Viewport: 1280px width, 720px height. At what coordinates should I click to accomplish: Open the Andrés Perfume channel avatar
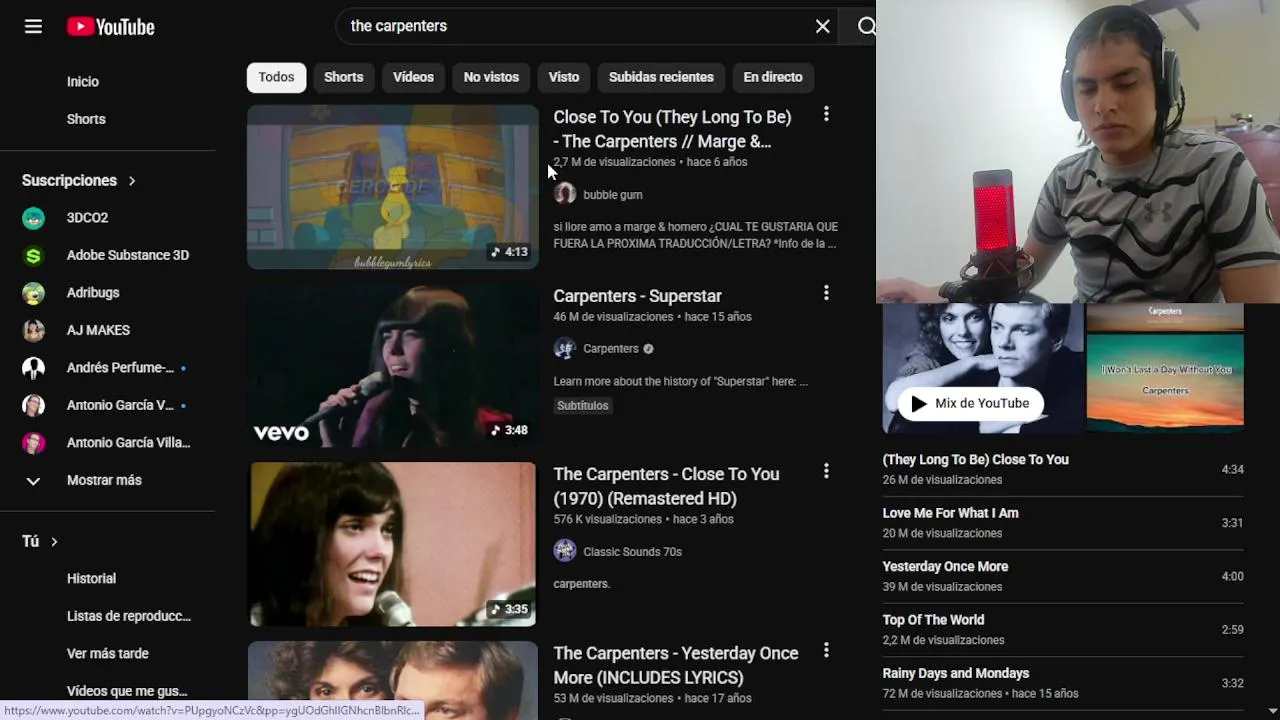pyautogui.click(x=33, y=368)
